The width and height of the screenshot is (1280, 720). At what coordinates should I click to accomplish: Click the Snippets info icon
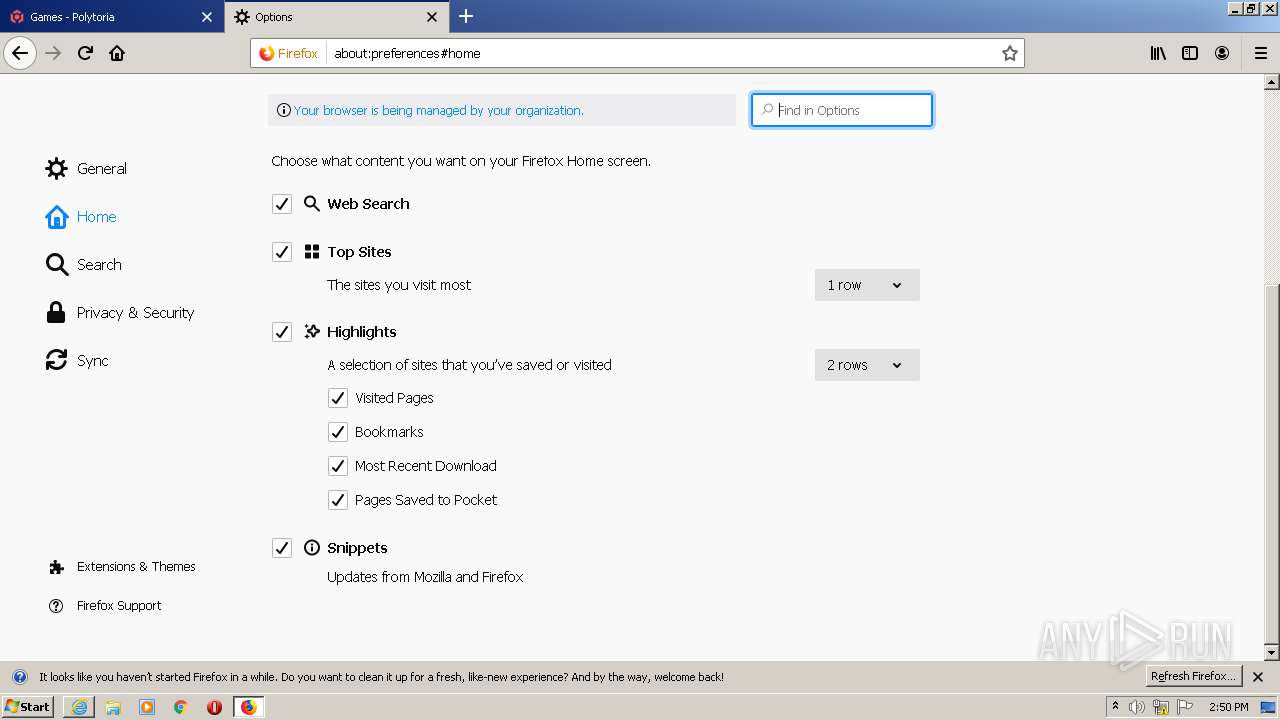pyautogui.click(x=312, y=548)
